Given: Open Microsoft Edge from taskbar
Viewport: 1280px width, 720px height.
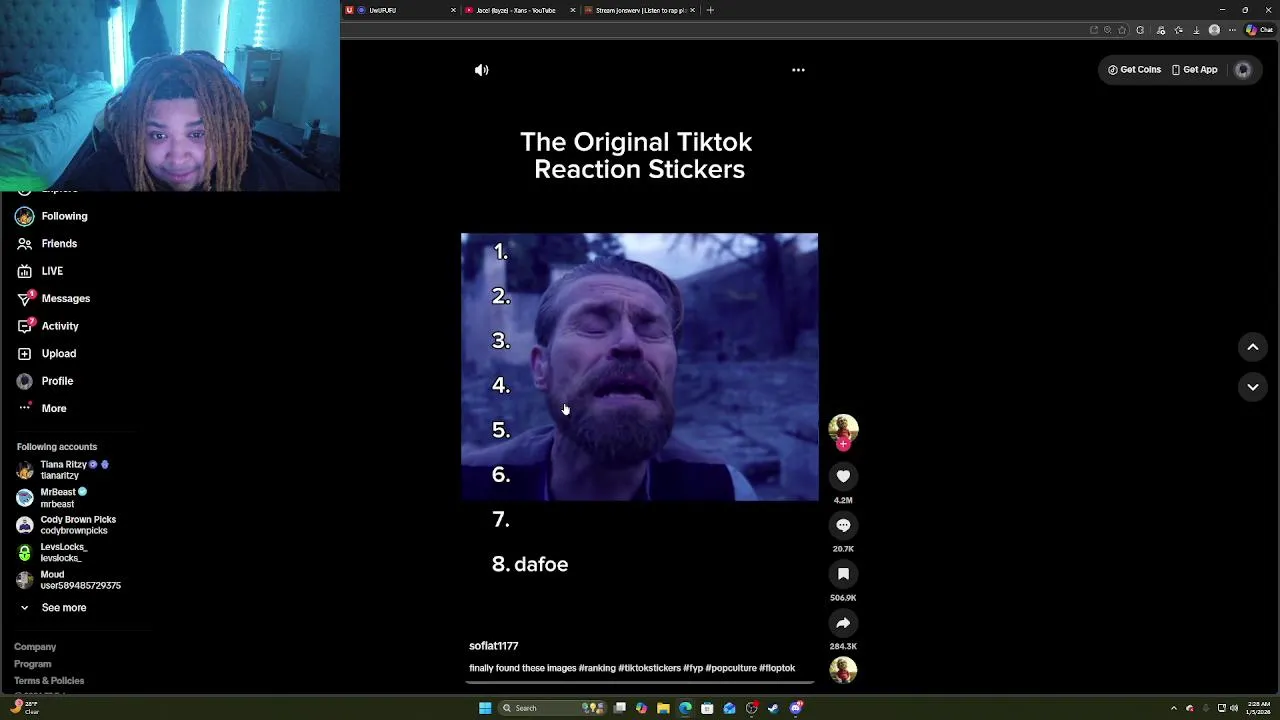Looking at the screenshot, I should click(685, 708).
